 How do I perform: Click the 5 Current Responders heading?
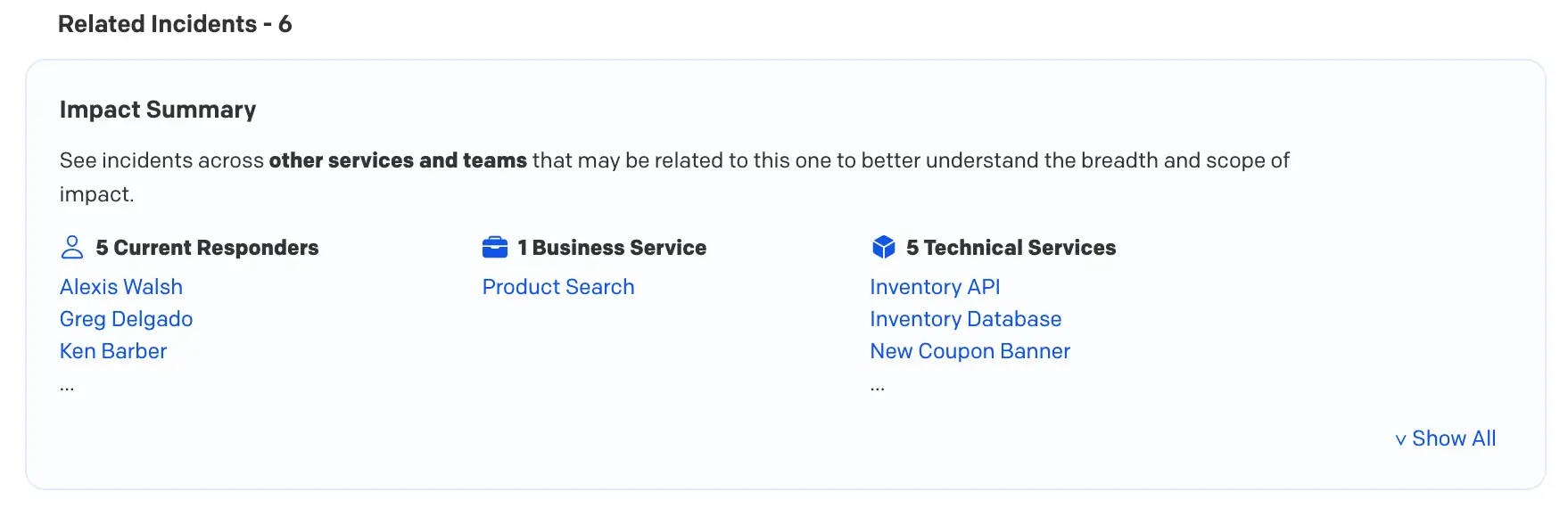[207, 248]
